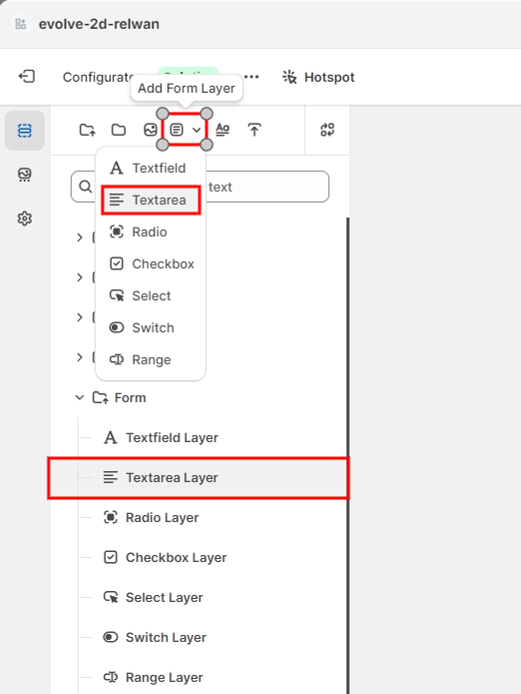
Task: Open the form layer dropdown chevron
Action: pos(197,130)
